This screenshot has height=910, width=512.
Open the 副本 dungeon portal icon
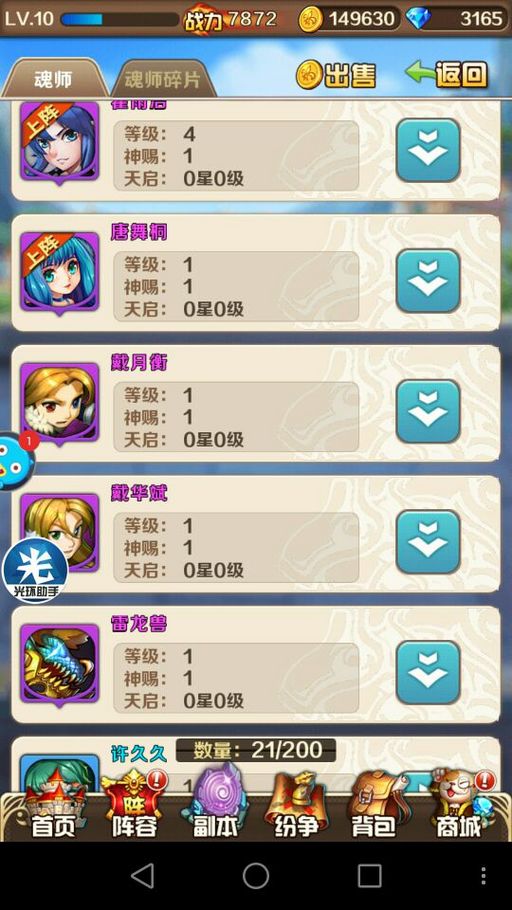(x=215, y=804)
